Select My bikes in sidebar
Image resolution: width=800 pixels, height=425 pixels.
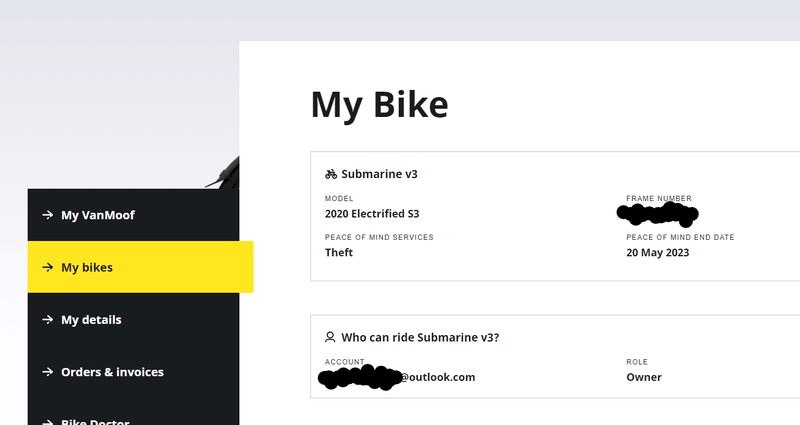140,267
